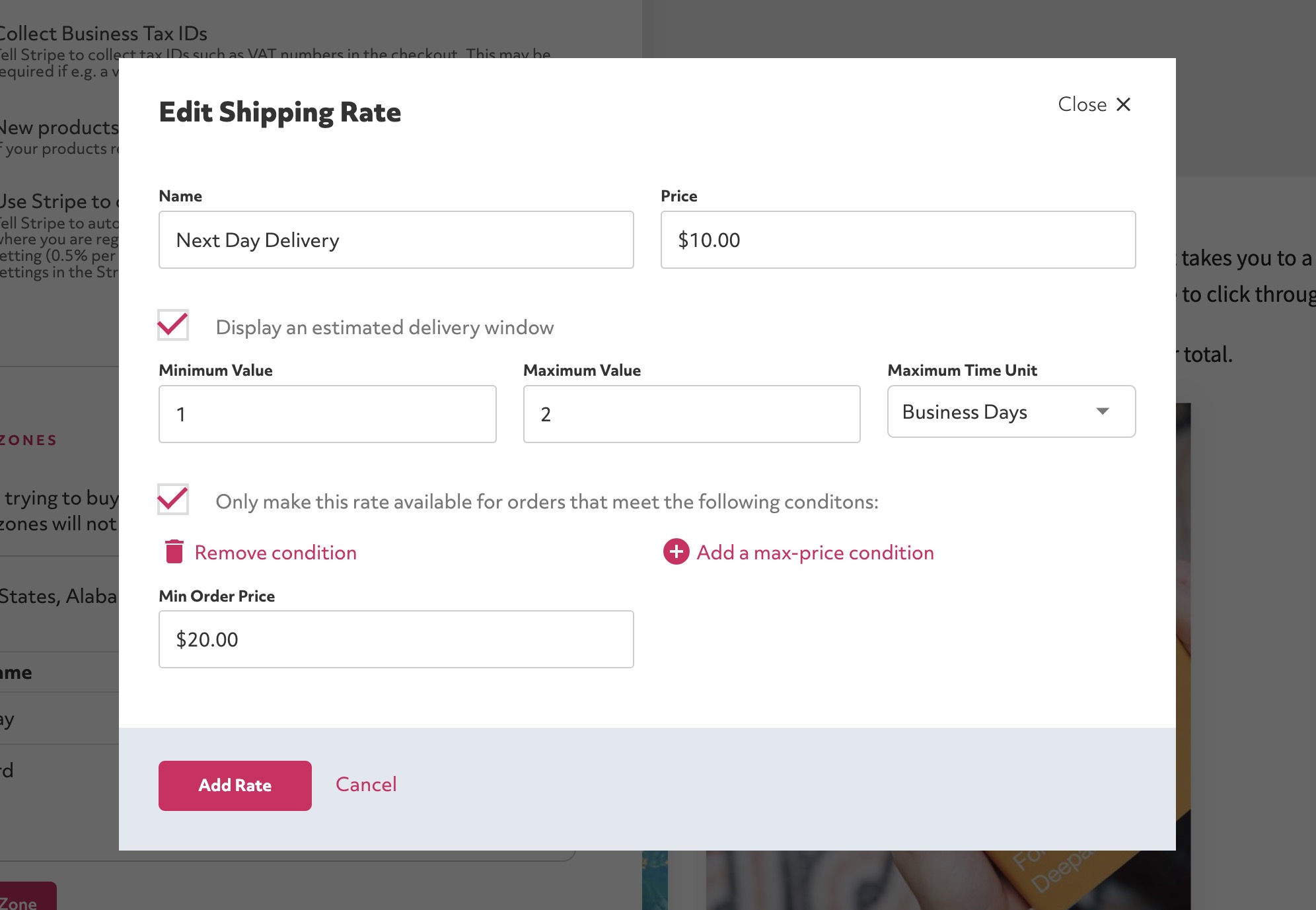Screen dimensions: 1316x910
Task: Click the dropdown arrow beside Business Days
Action: tap(1102, 411)
